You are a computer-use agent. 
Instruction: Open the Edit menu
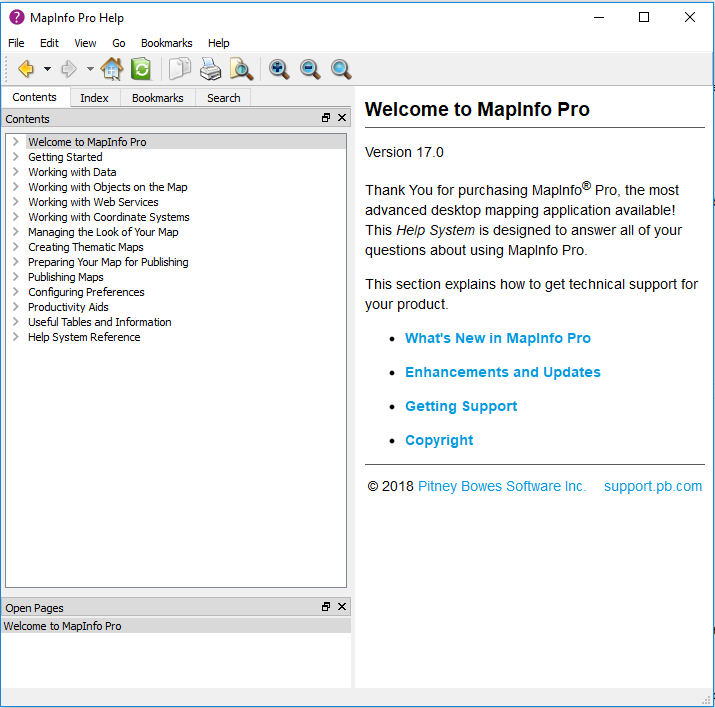point(49,43)
